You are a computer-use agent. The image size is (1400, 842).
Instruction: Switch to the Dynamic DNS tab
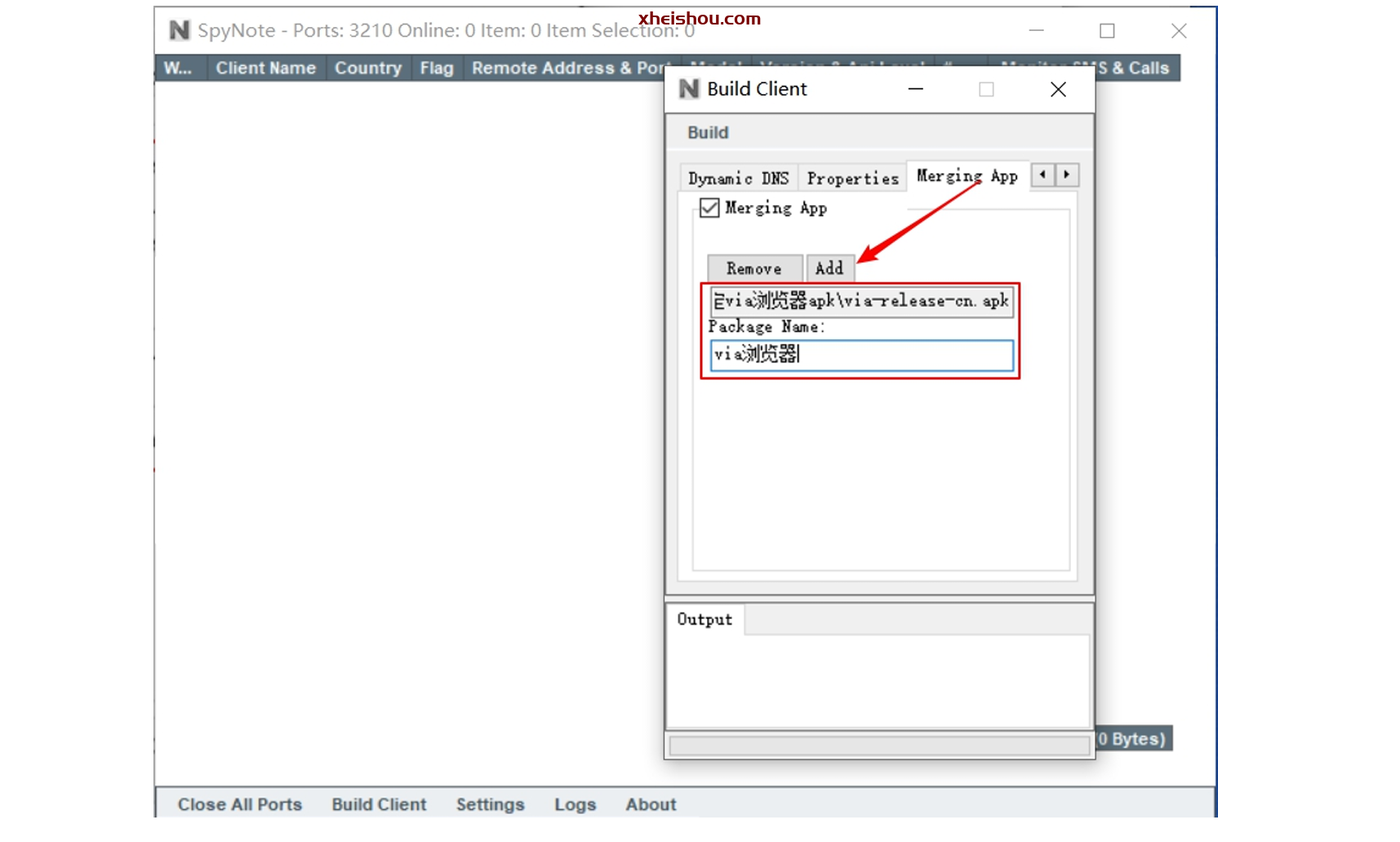click(x=738, y=178)
